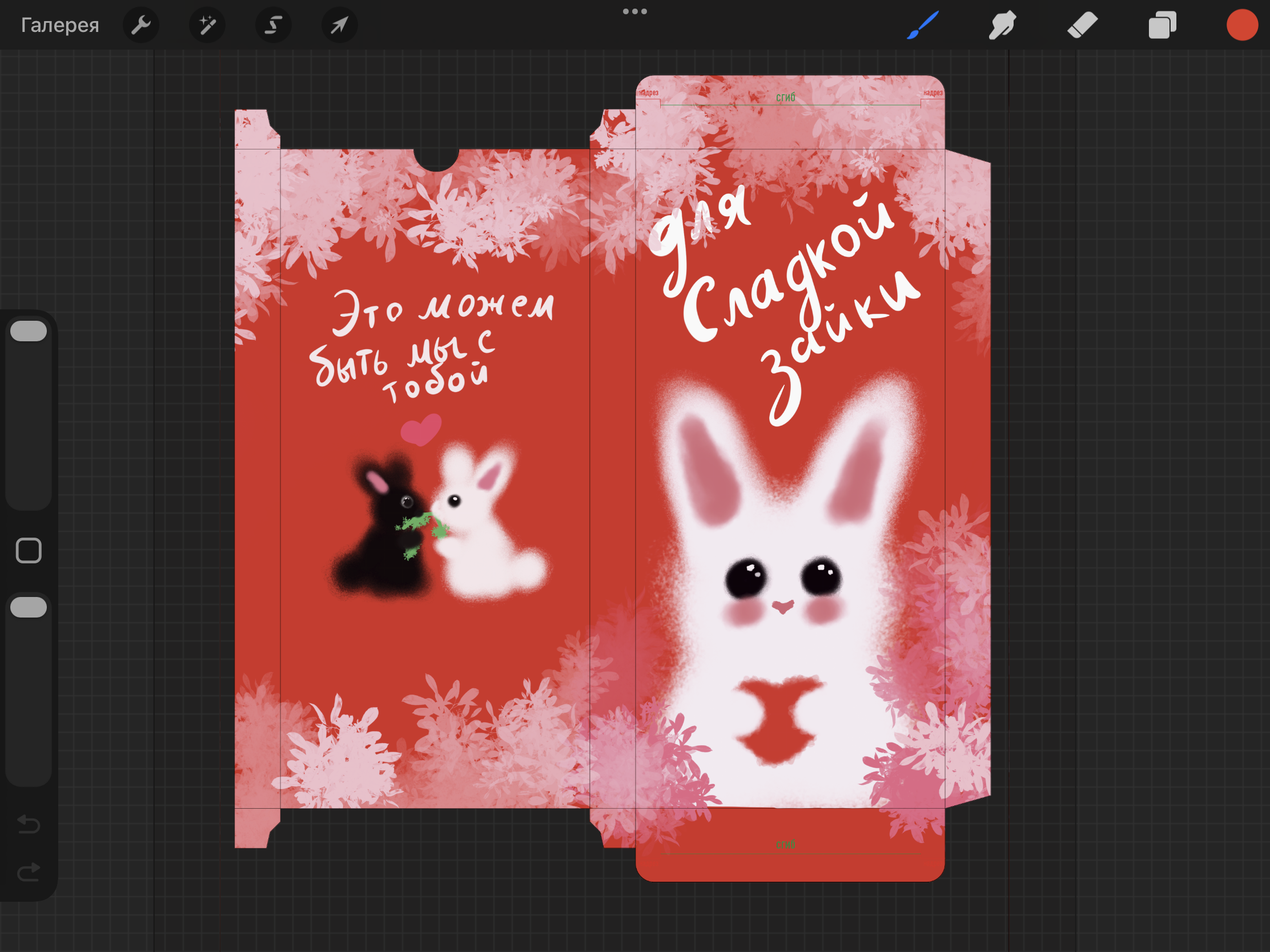
Task: Tap the green 'сгиб' label at top
Action: [785, 98]
